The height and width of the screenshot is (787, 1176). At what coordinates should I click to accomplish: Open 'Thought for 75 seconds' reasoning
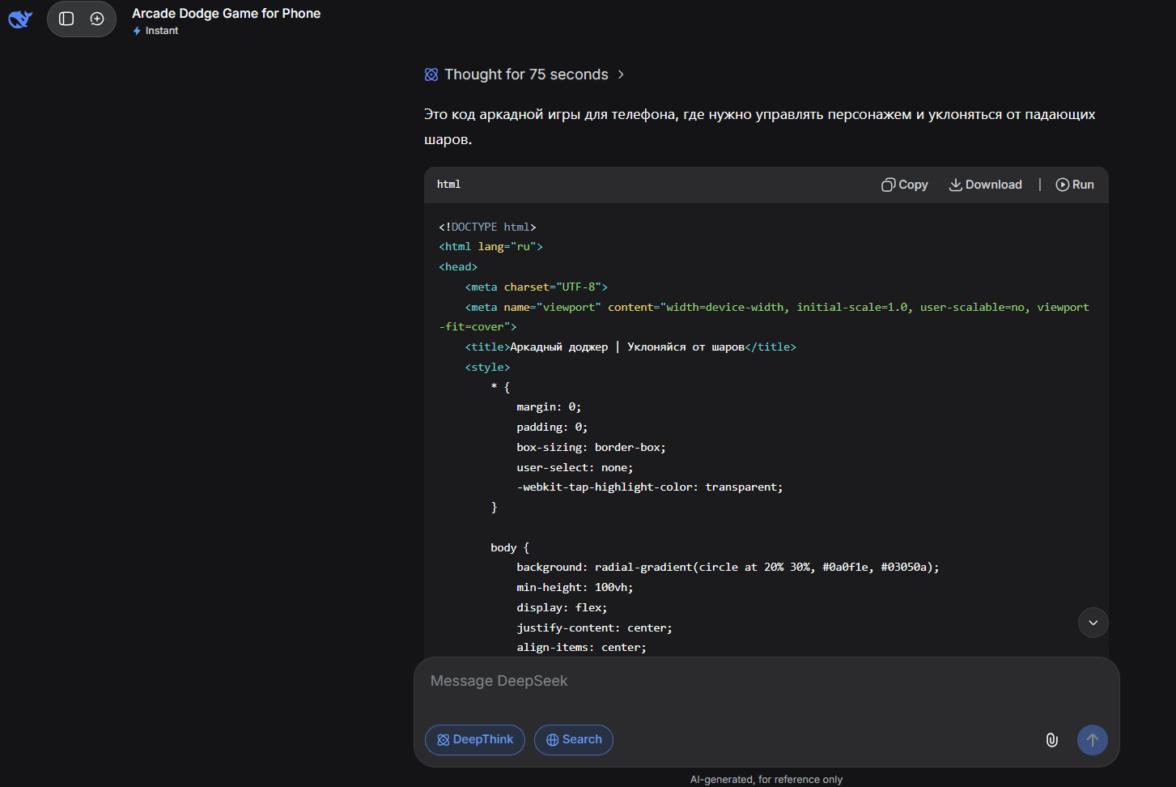[526, 75]
